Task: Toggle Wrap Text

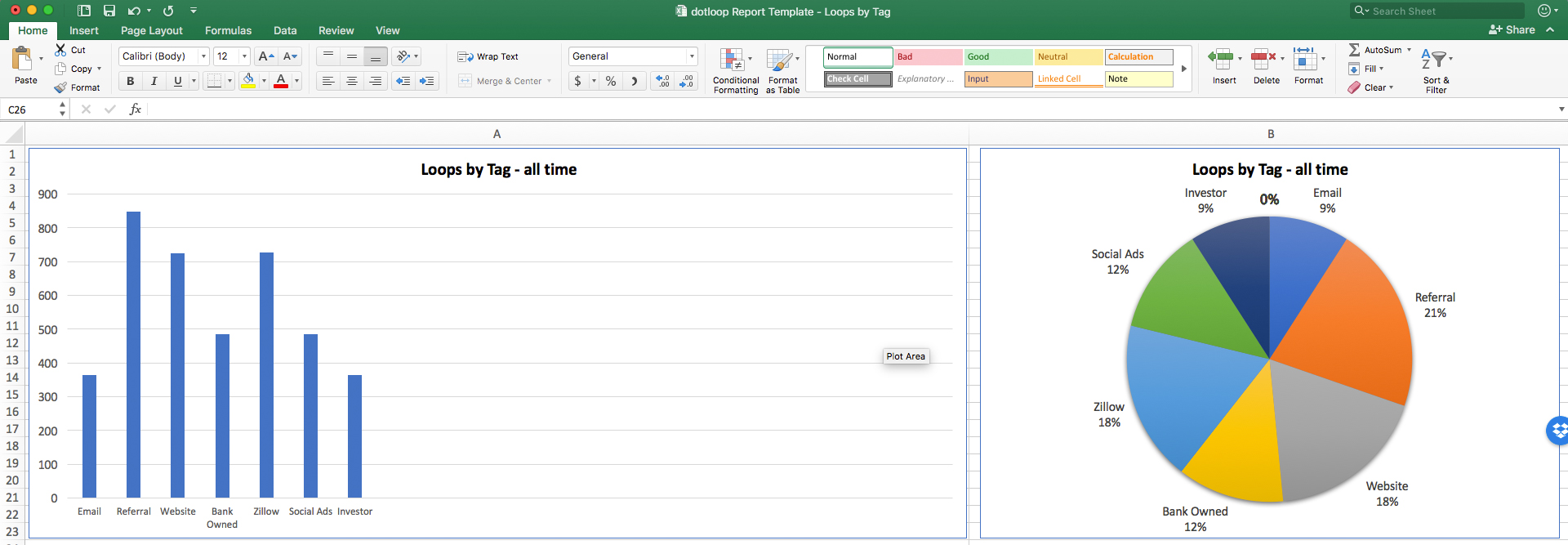Action: [x=488, y=56]
